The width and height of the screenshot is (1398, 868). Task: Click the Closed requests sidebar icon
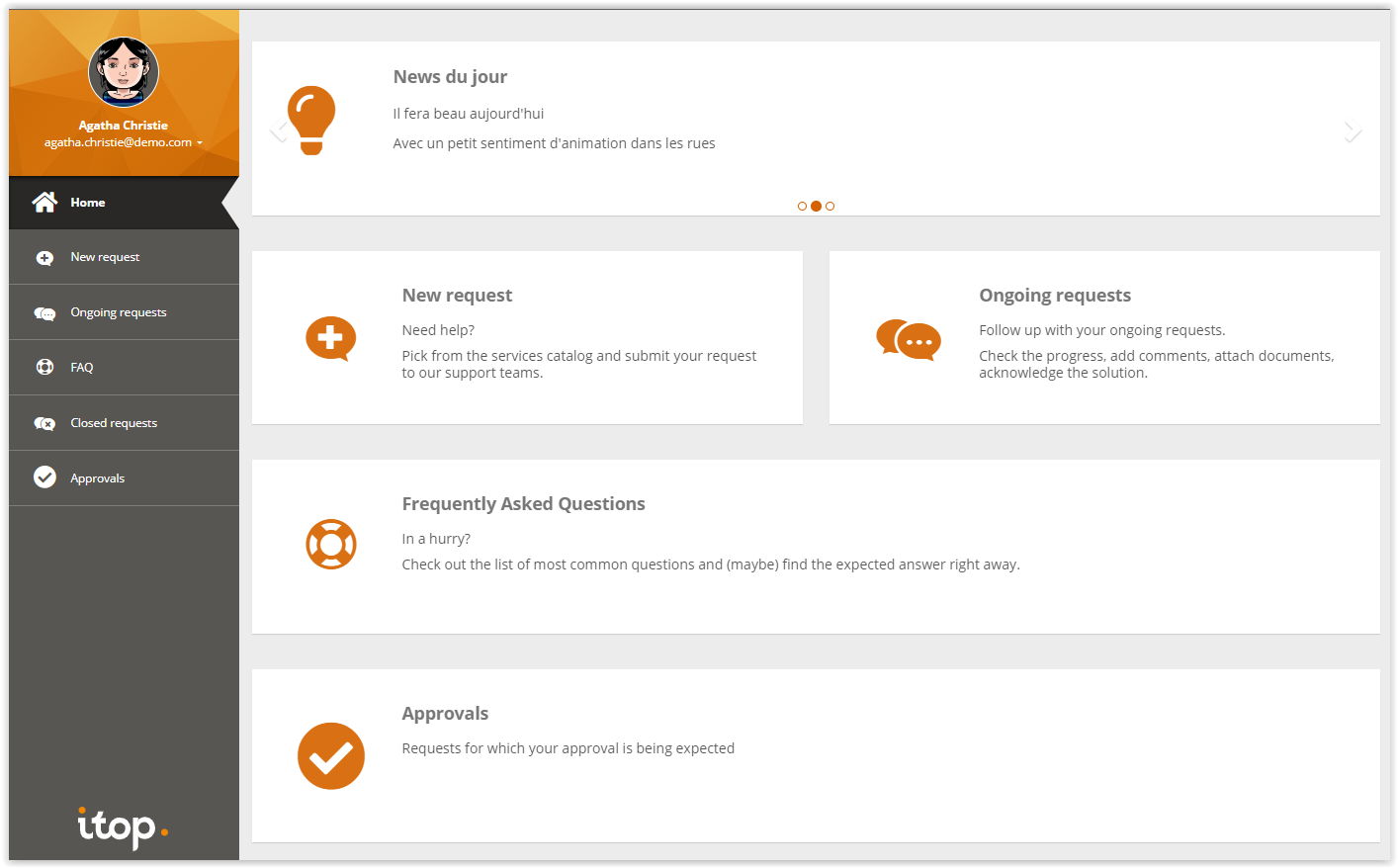(44, 423)
